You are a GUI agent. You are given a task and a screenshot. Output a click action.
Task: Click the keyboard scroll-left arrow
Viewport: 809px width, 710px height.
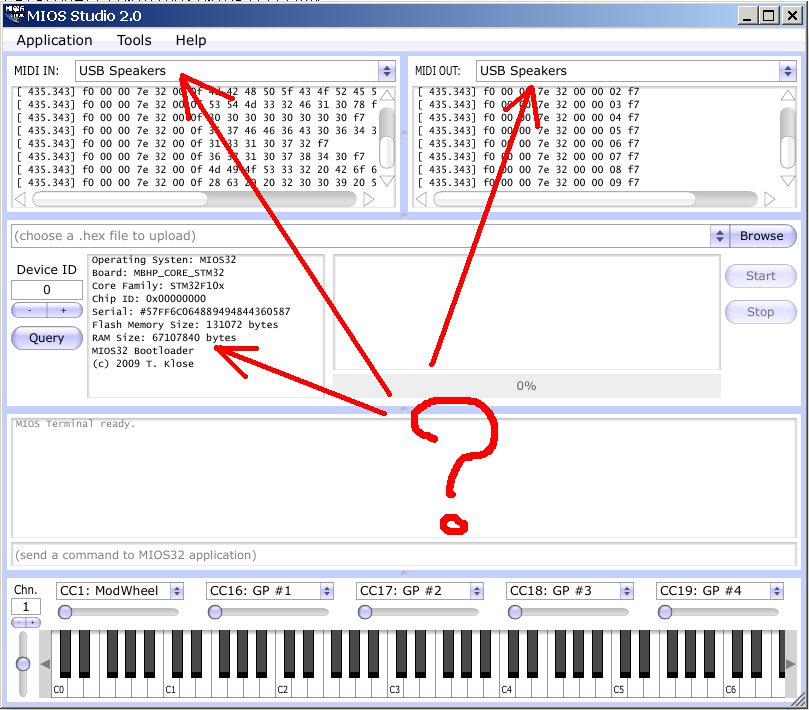[45, 664]
